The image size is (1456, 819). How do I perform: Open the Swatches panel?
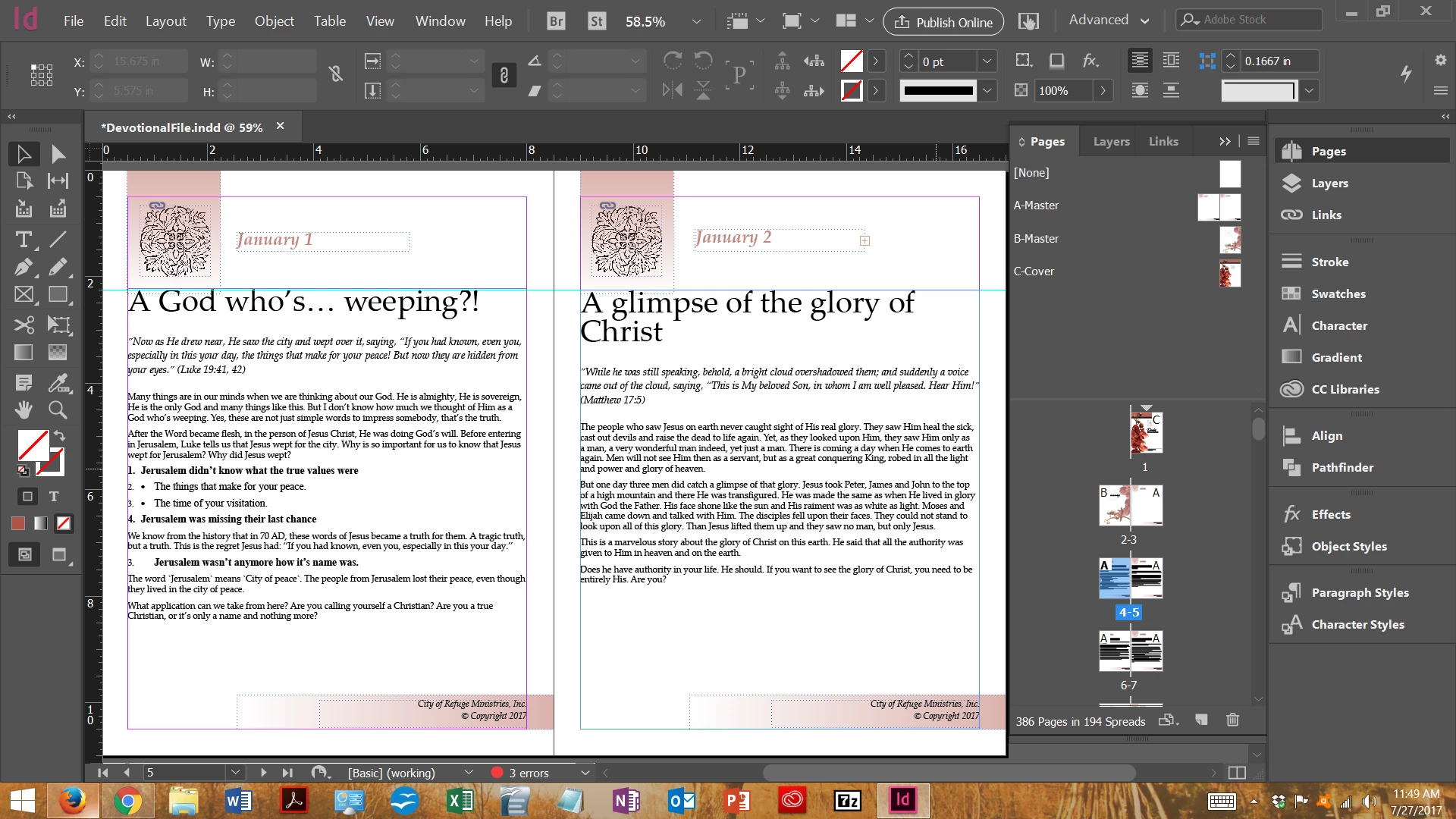pyautogui.click(x=1338, y=293)
